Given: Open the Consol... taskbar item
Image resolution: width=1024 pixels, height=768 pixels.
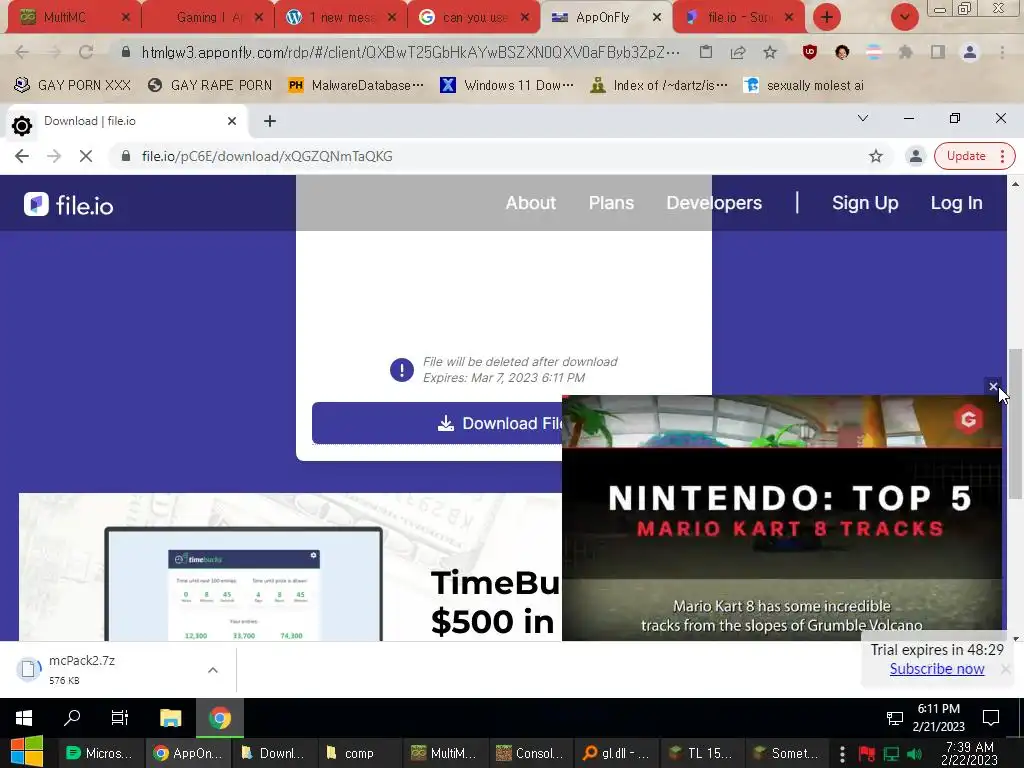Looking at the screenshot, I should coord(530,753).
